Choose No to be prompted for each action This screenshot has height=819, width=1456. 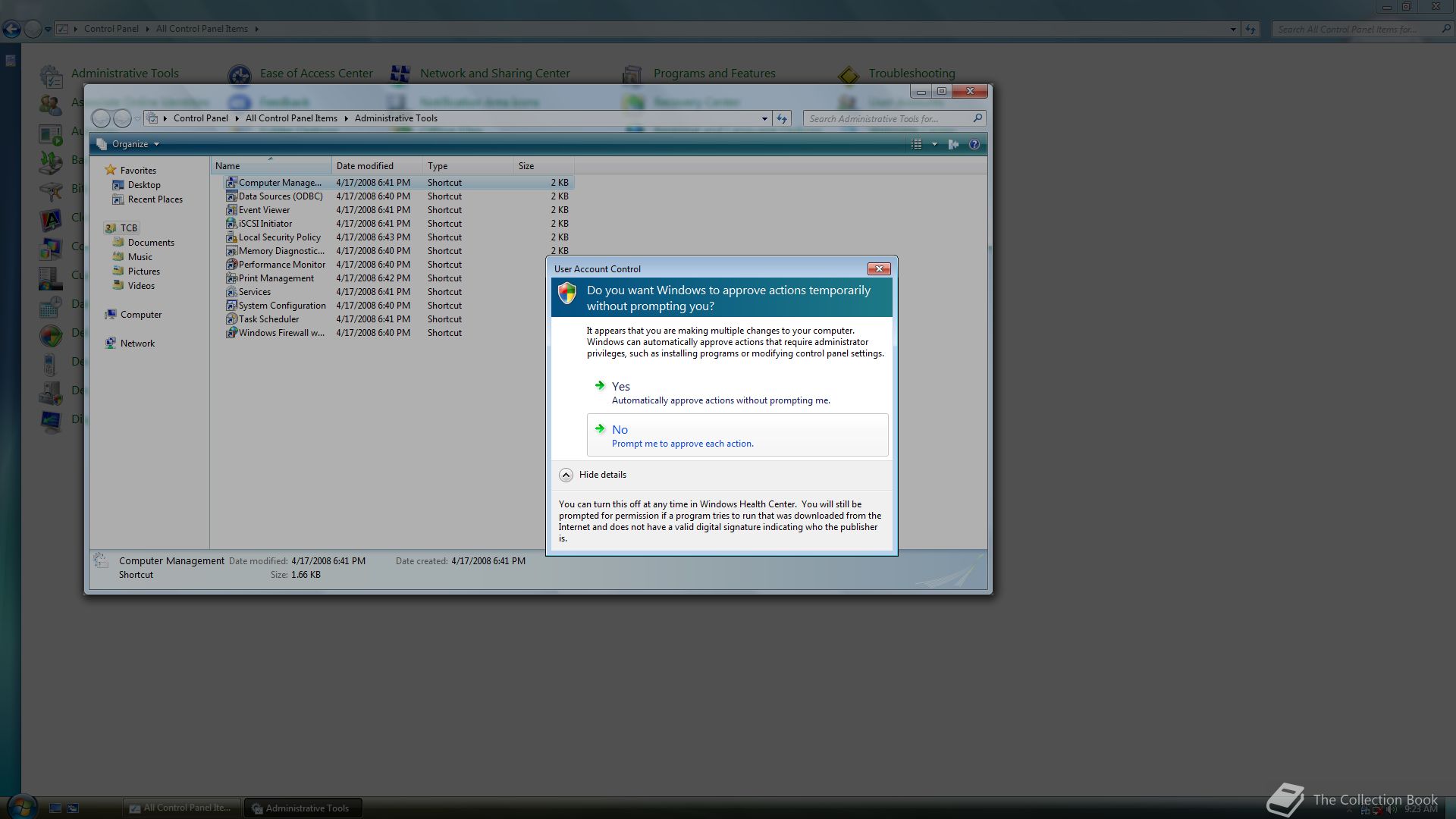coord(737,435)
